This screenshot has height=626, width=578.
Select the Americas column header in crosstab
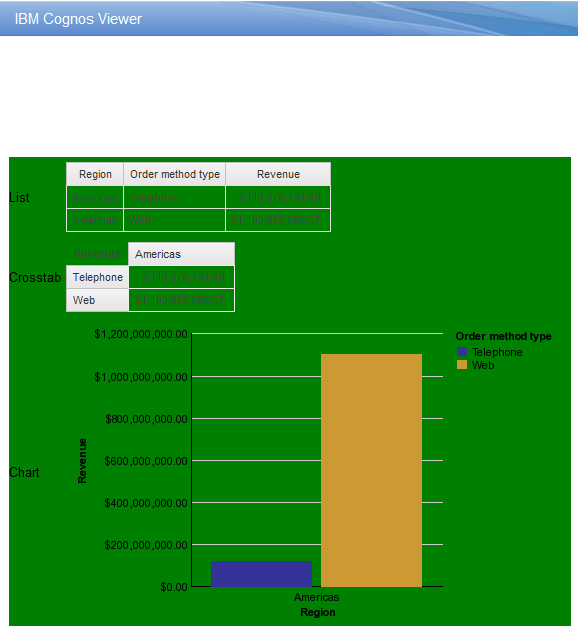point(181,254)
